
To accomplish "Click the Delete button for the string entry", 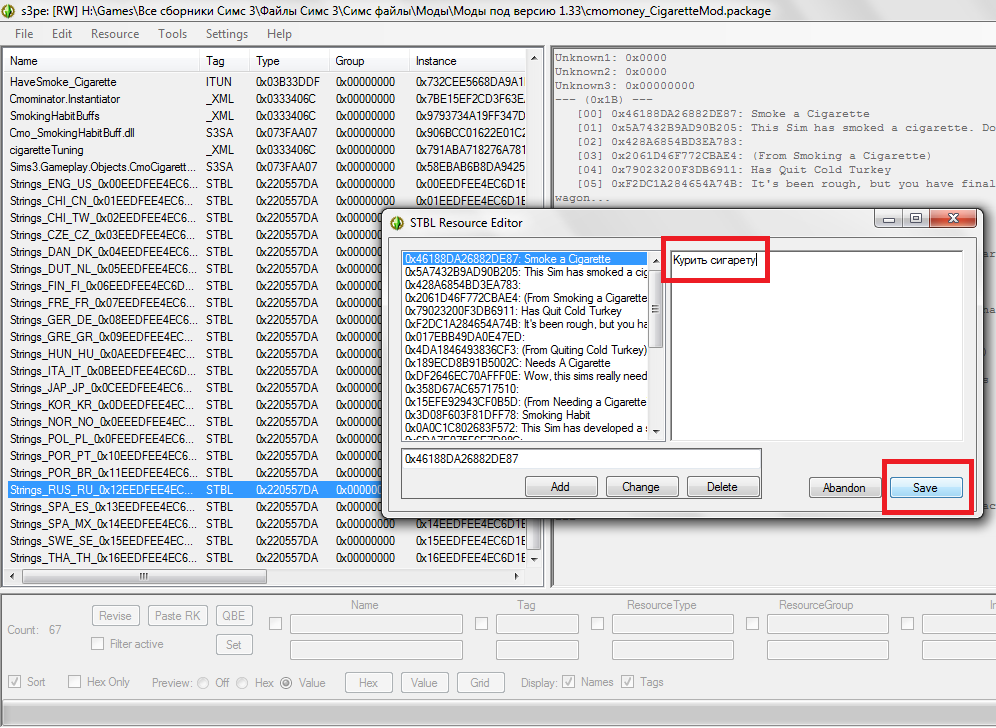I will click(x=721, y=487).
